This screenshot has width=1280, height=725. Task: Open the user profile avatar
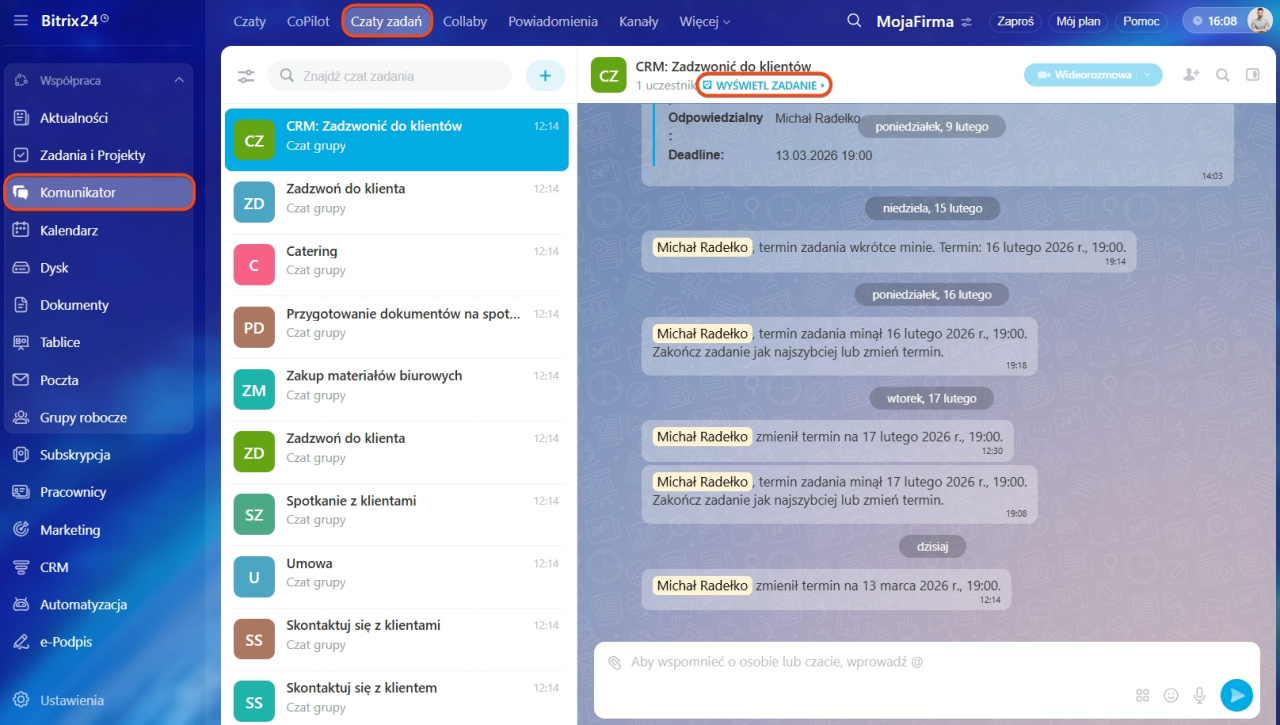click(1259, 20)
